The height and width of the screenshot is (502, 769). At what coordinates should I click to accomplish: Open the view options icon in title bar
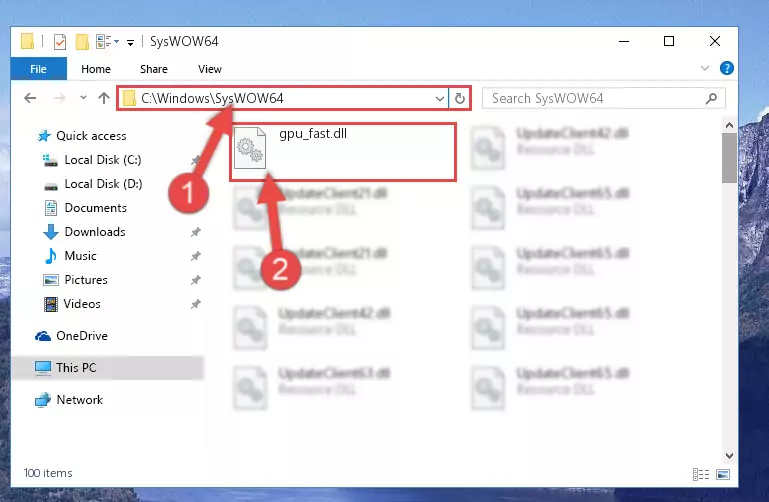(104, 42)
